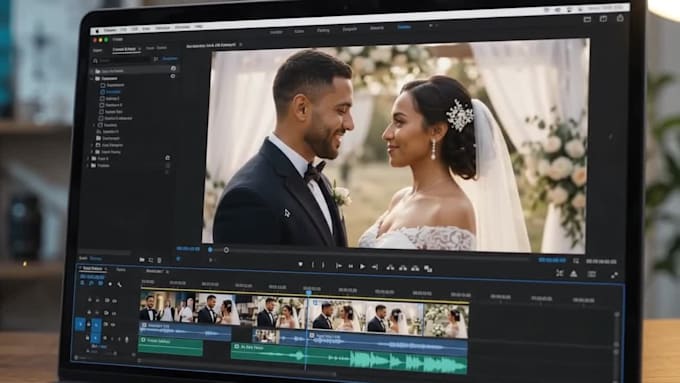Add a marker with the monitor marker icon

[x=300, y=264]
